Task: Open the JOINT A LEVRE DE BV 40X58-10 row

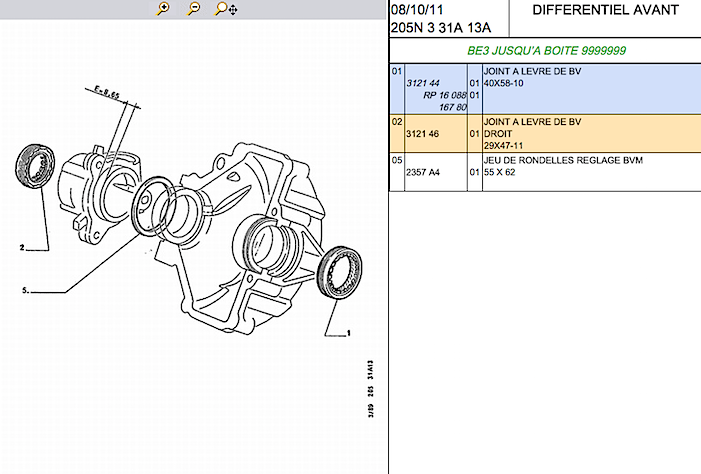Action: click(545, 89)
